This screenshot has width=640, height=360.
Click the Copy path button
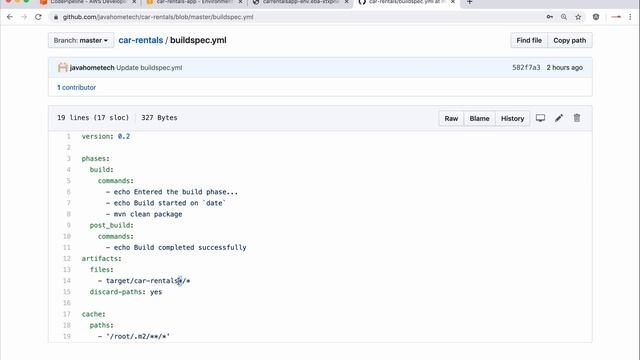(x=569, y=40)
